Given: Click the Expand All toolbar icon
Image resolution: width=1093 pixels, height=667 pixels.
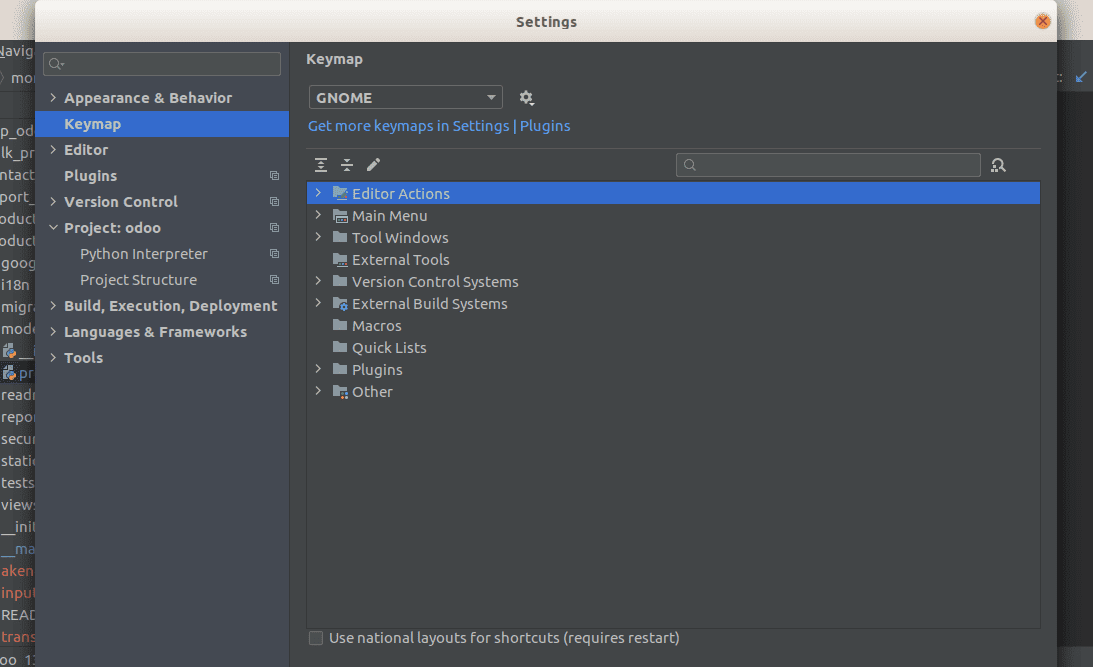Looking at the screenshot, I should [321, 165].
